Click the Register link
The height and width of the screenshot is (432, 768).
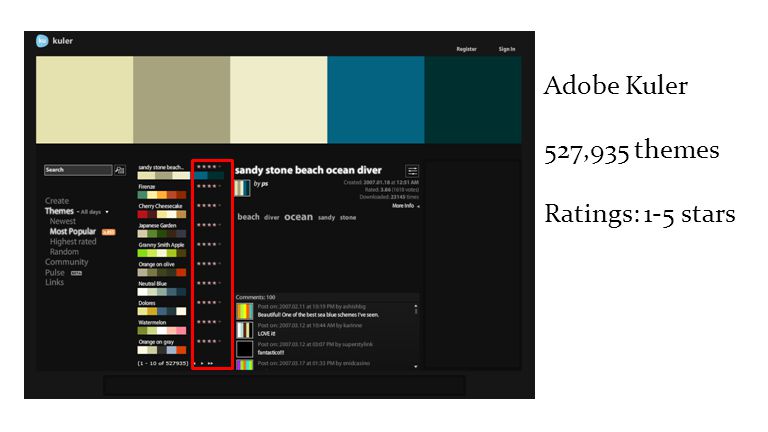coord(466,49)
